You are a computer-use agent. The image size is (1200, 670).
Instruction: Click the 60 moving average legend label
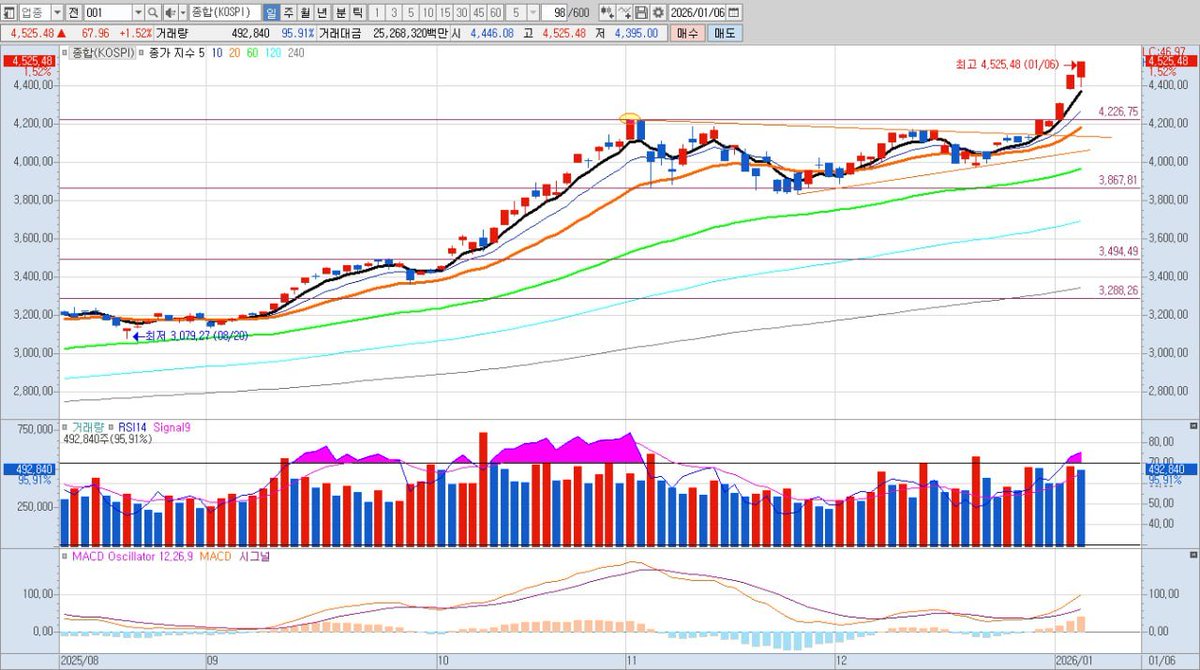coord(252,52)
